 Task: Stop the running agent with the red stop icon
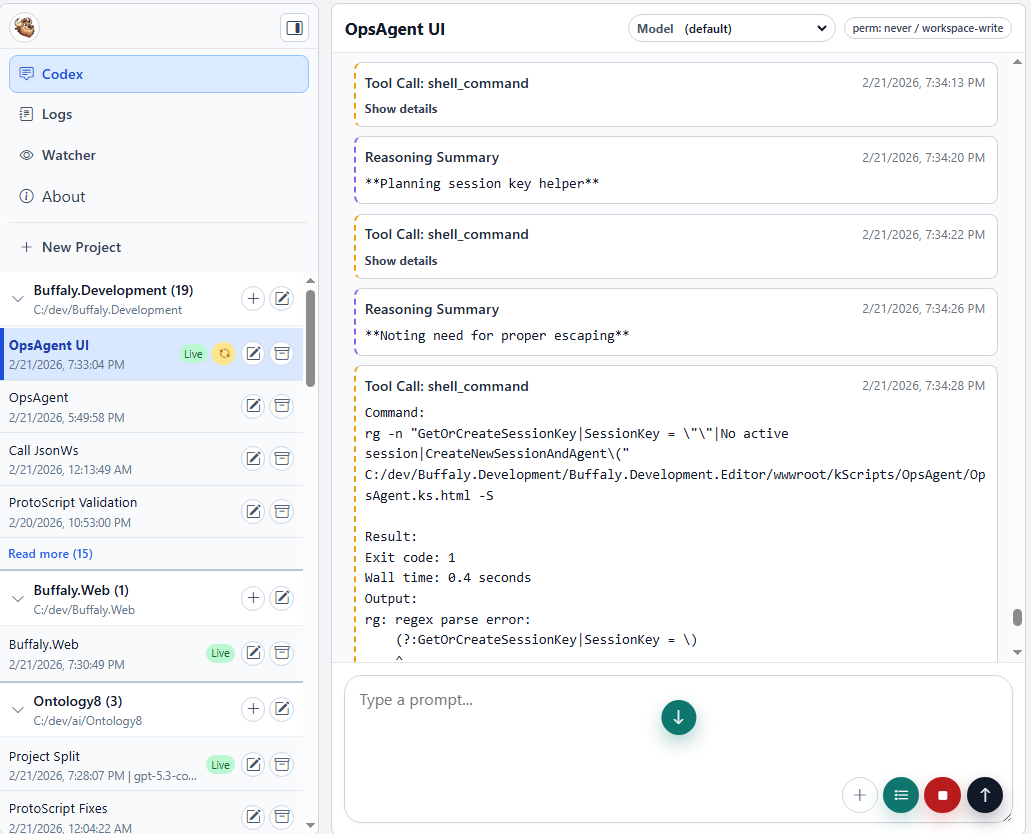pos(942,794)
